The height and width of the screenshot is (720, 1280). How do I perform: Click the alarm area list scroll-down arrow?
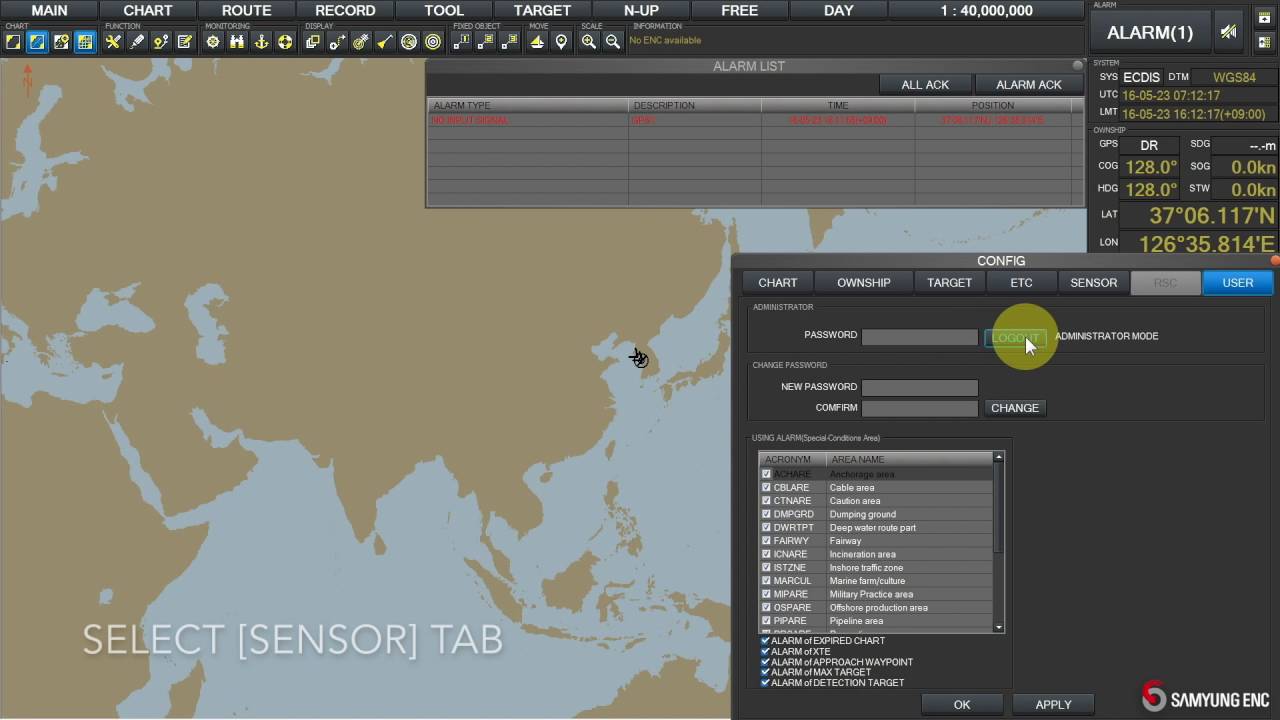[998, 627]
